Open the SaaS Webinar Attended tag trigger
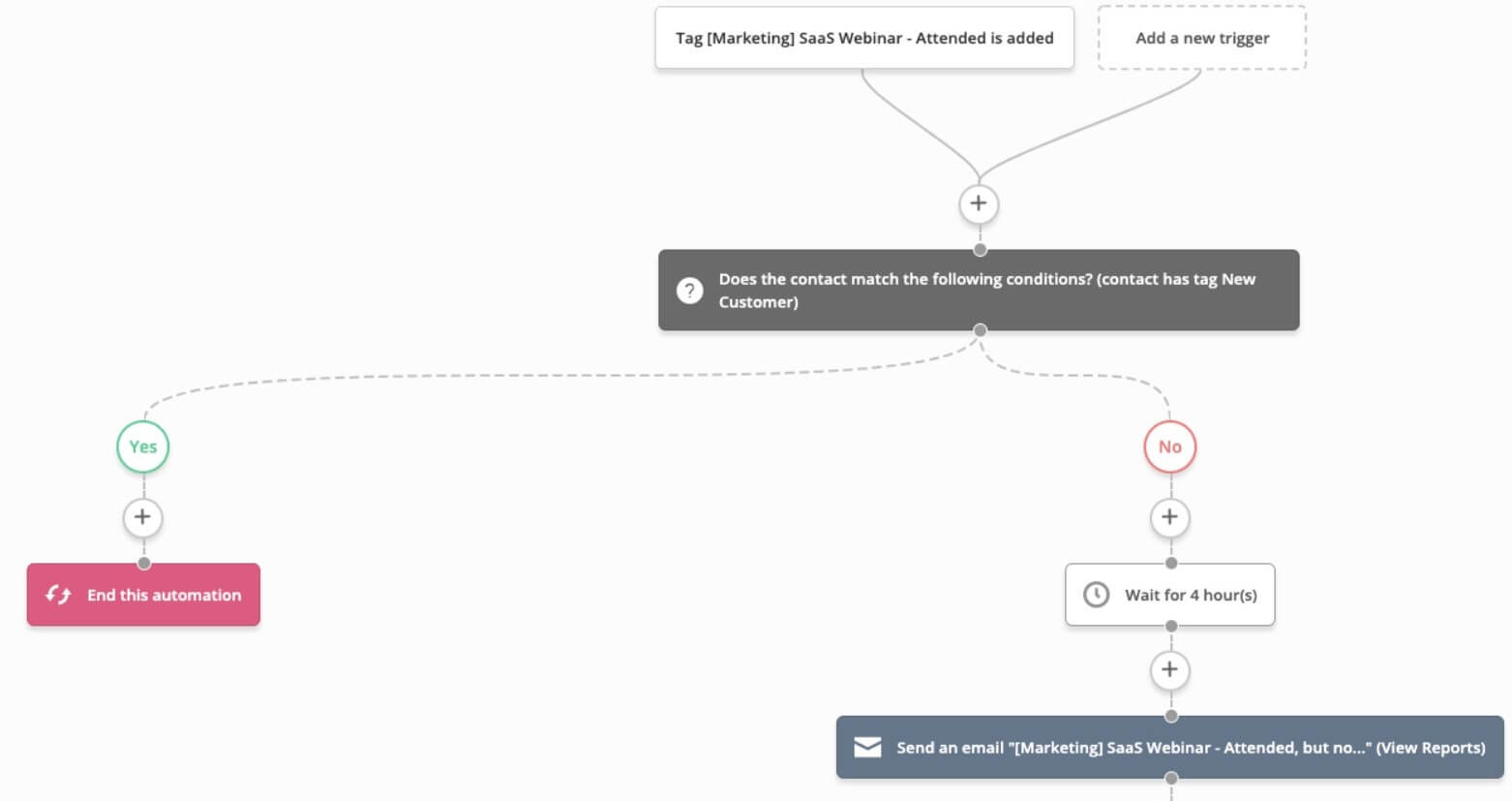1512x801 pixels. 863,38
